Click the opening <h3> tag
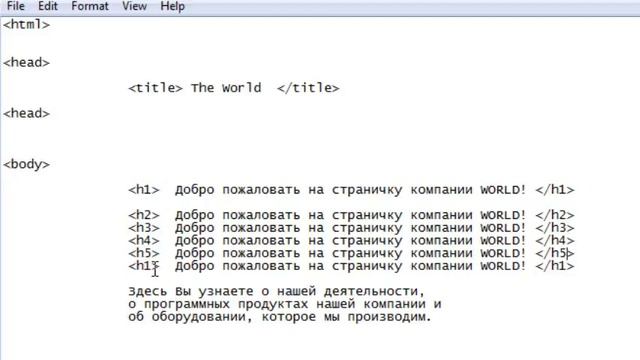 (x=144, y=228)
